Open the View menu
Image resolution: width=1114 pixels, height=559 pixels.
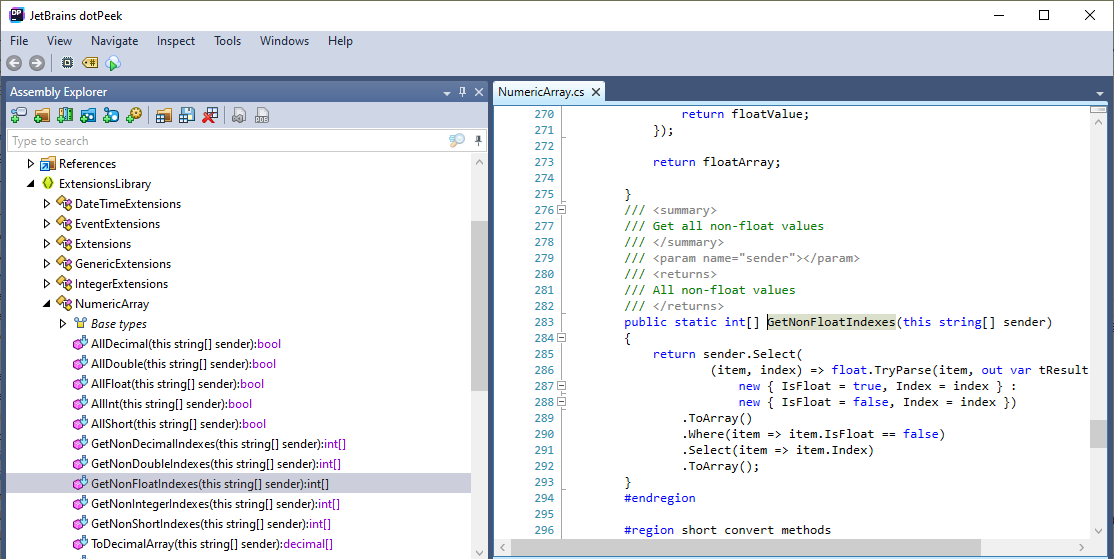(60, 40)
